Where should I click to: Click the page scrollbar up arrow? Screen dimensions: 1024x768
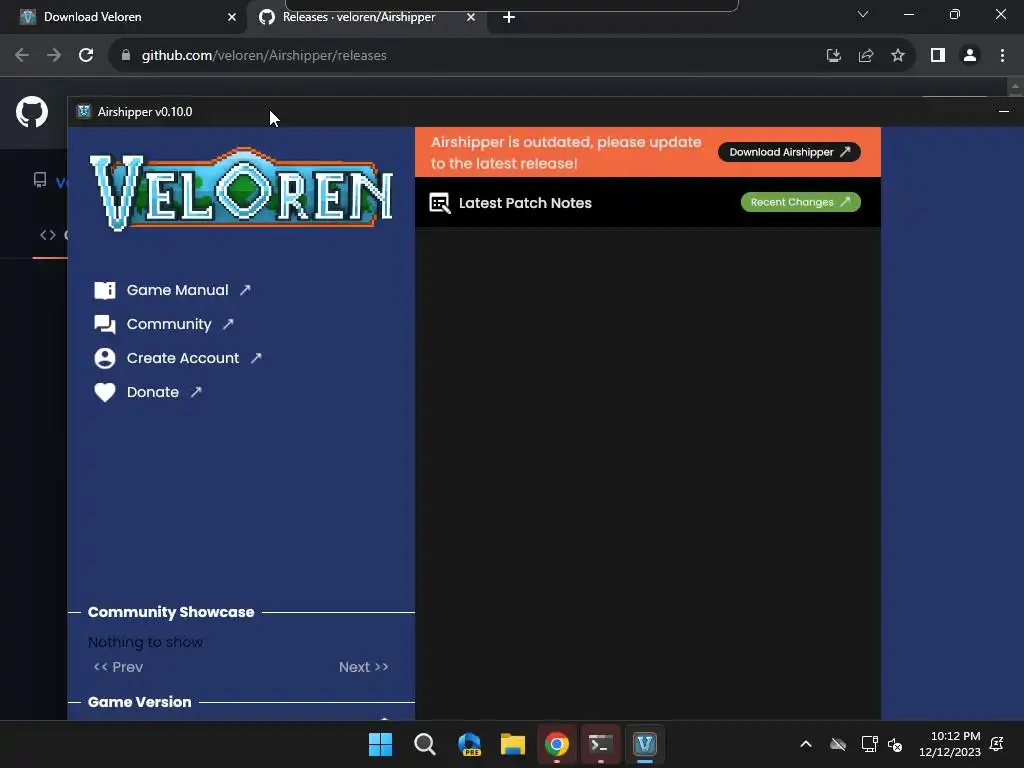pyautogui.click(x=1015, y=86)
